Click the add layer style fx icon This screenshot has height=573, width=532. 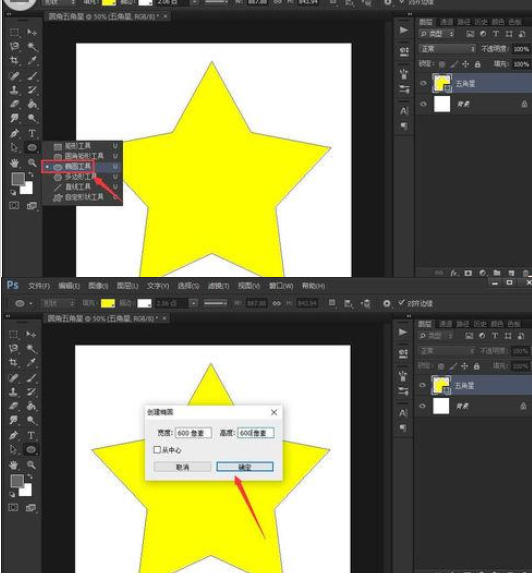(454, 273)
